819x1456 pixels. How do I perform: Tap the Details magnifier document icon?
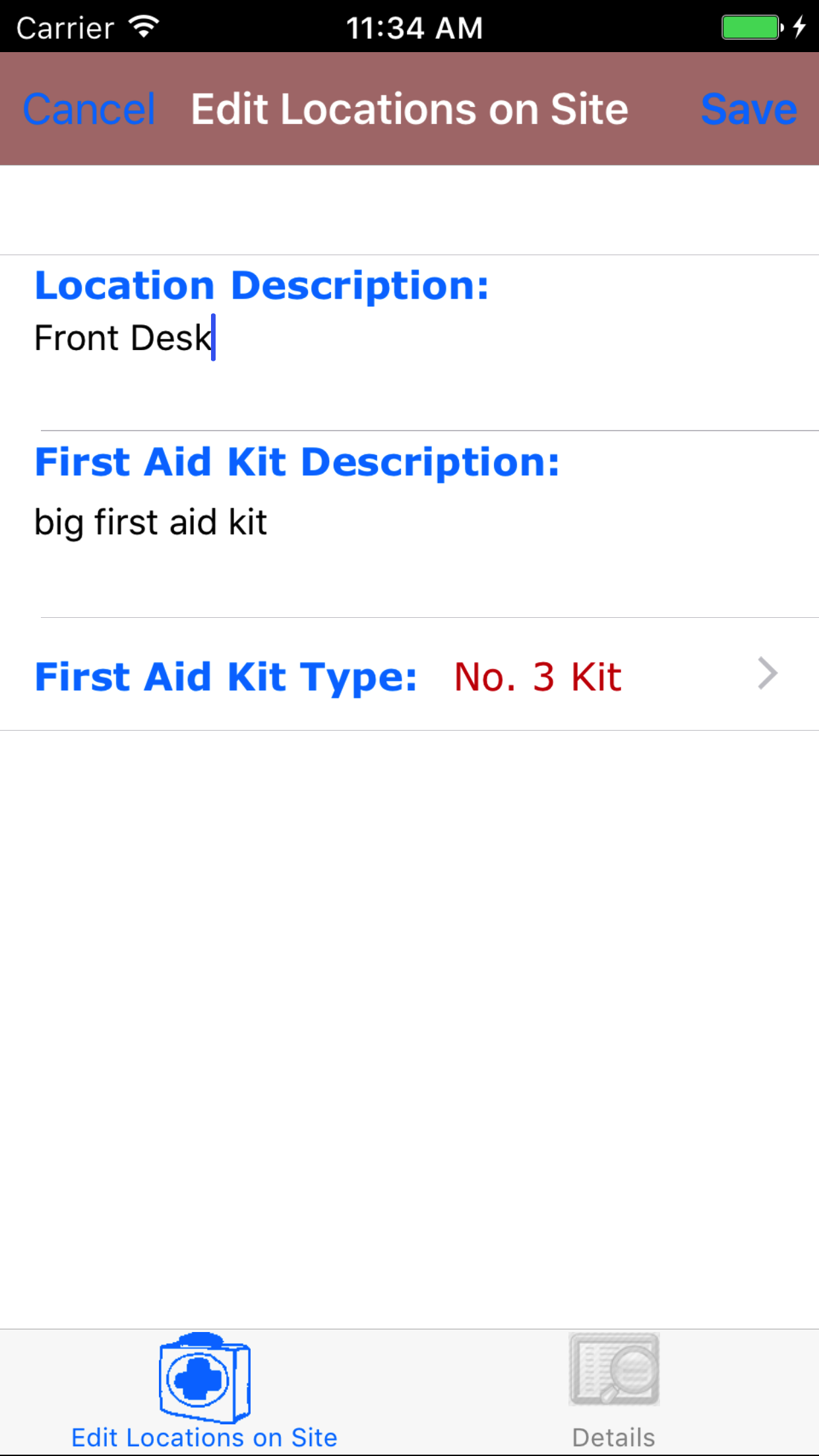point(614,1369)
